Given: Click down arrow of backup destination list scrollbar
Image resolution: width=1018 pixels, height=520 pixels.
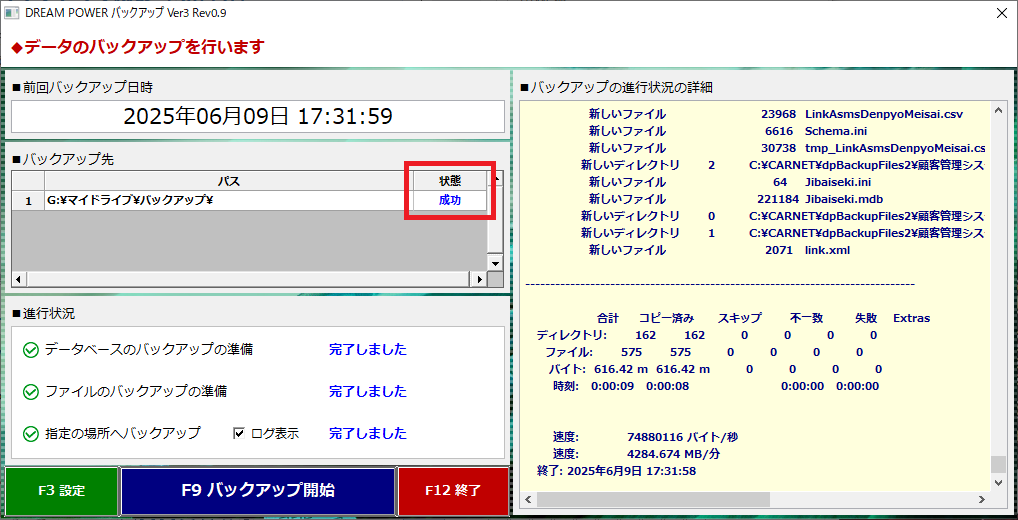Looking at the screenshot, I should tap(495, 264).
